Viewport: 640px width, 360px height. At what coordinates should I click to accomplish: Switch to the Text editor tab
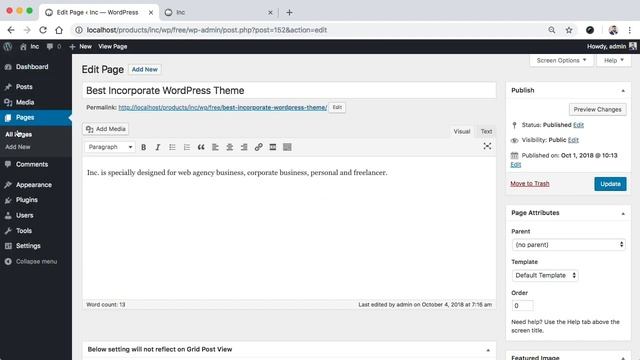pyautogui.click(x=486, y=131)
